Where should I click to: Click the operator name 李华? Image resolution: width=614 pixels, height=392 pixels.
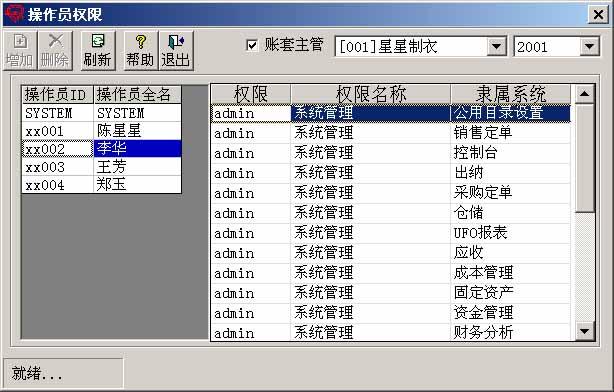(137, 149)
